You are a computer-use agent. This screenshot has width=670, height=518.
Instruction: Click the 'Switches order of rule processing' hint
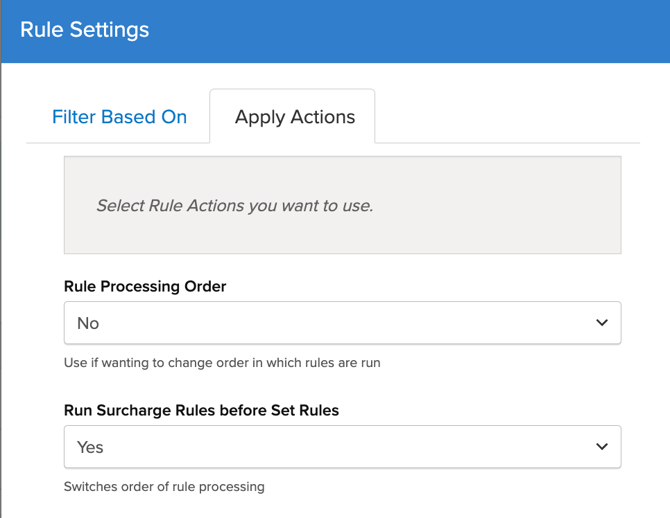click(x=164, y=487)
